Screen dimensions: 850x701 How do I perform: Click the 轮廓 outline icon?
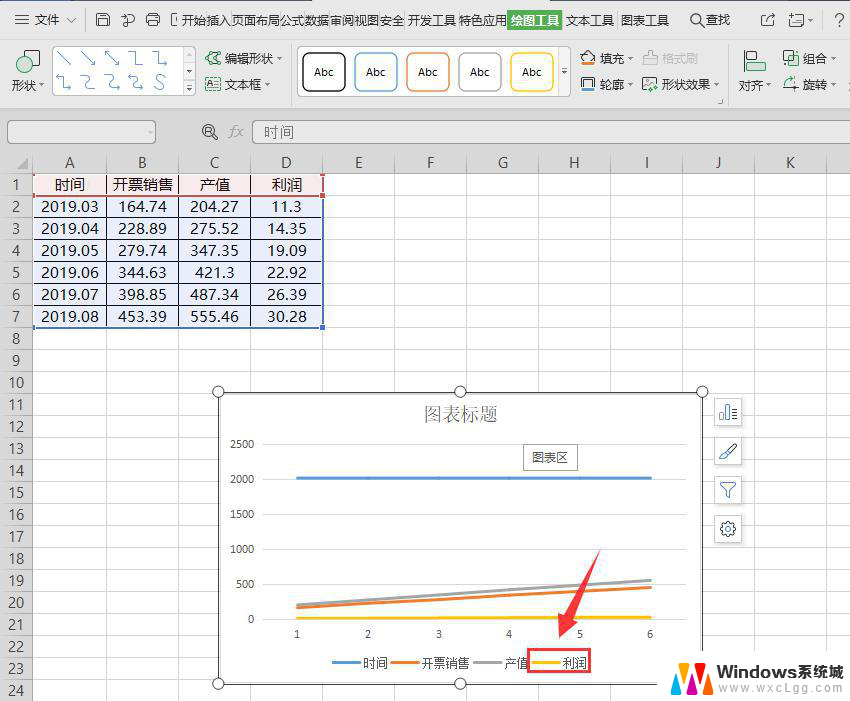[588, 84]
